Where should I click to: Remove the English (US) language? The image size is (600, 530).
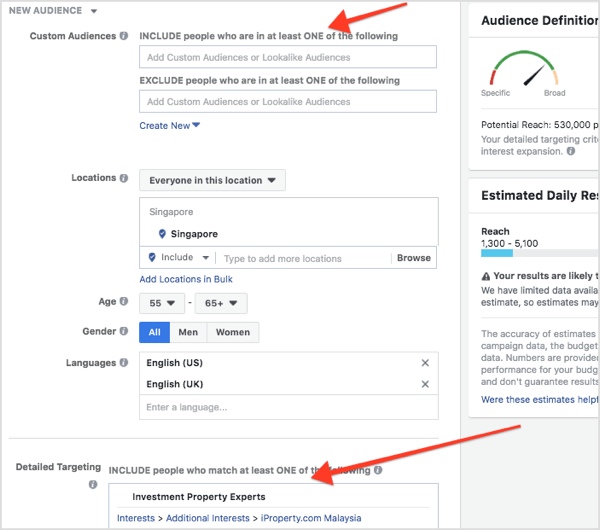tap(425, 363)
